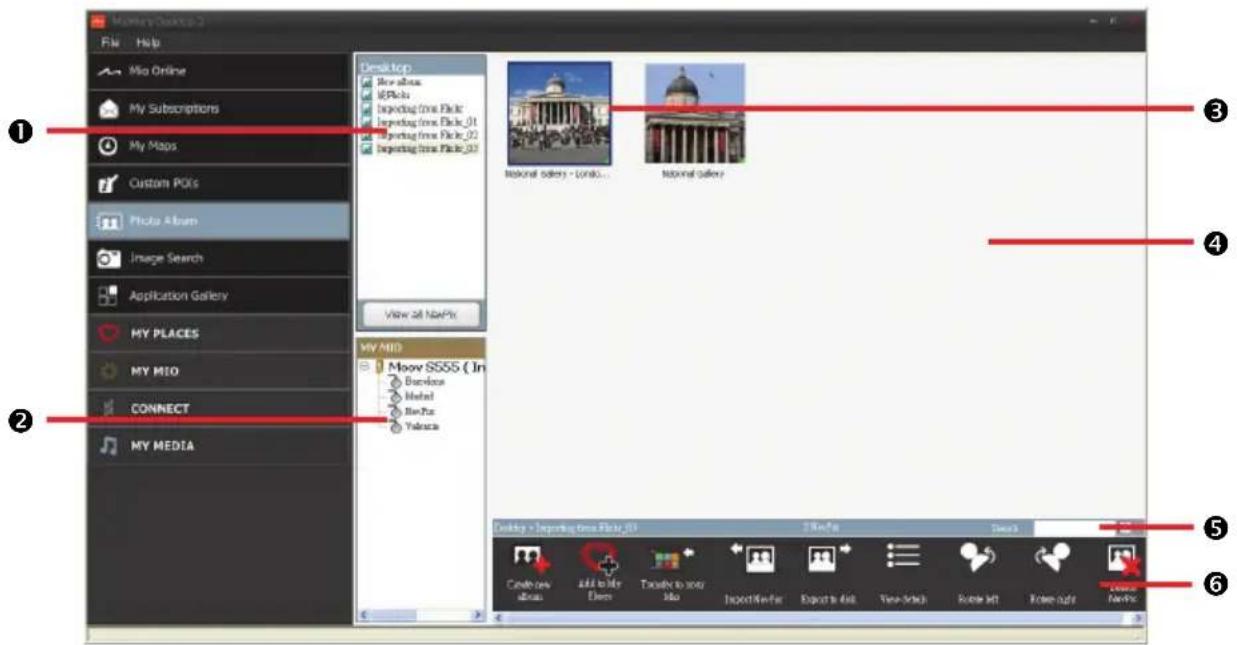
Task: Click the MY PLACES heart icon
Action: point(109,333)
